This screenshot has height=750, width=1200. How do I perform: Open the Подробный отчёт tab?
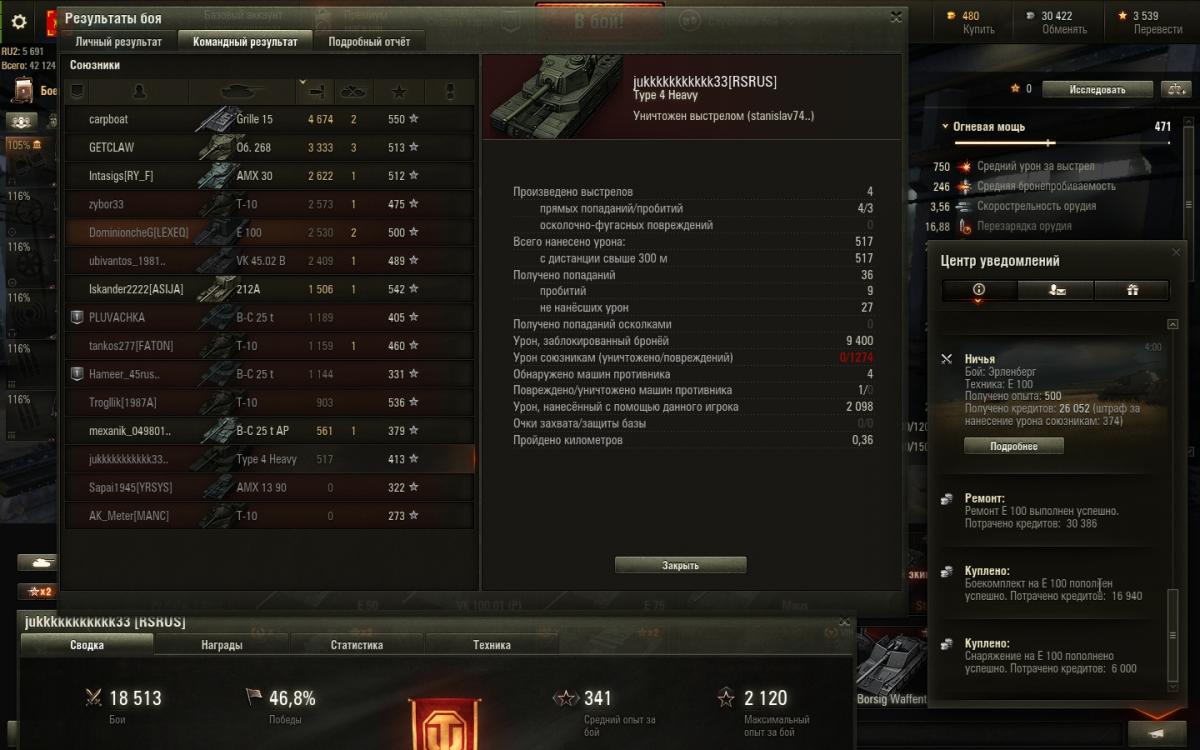click(369, 42)
